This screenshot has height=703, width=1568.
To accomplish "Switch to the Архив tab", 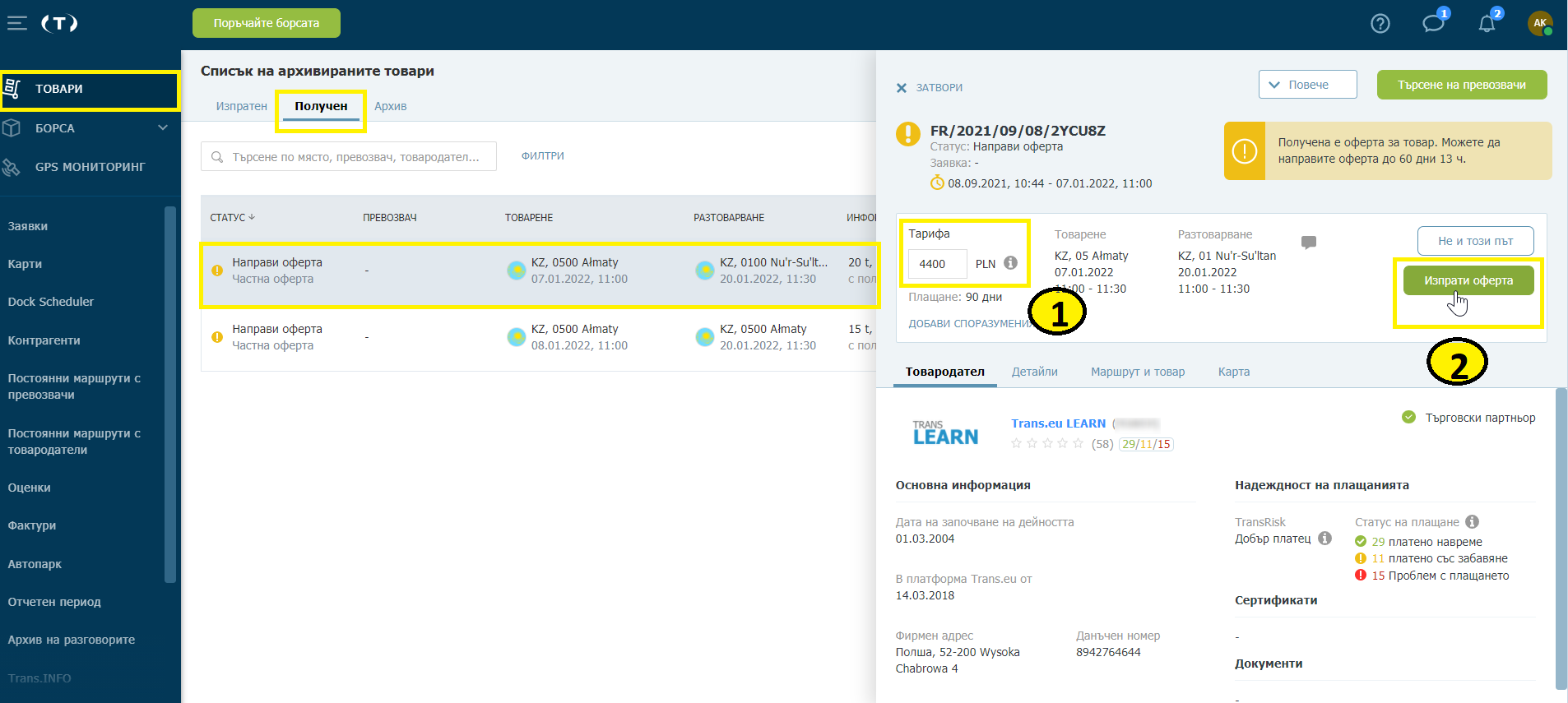I will [x=391, y=106].
